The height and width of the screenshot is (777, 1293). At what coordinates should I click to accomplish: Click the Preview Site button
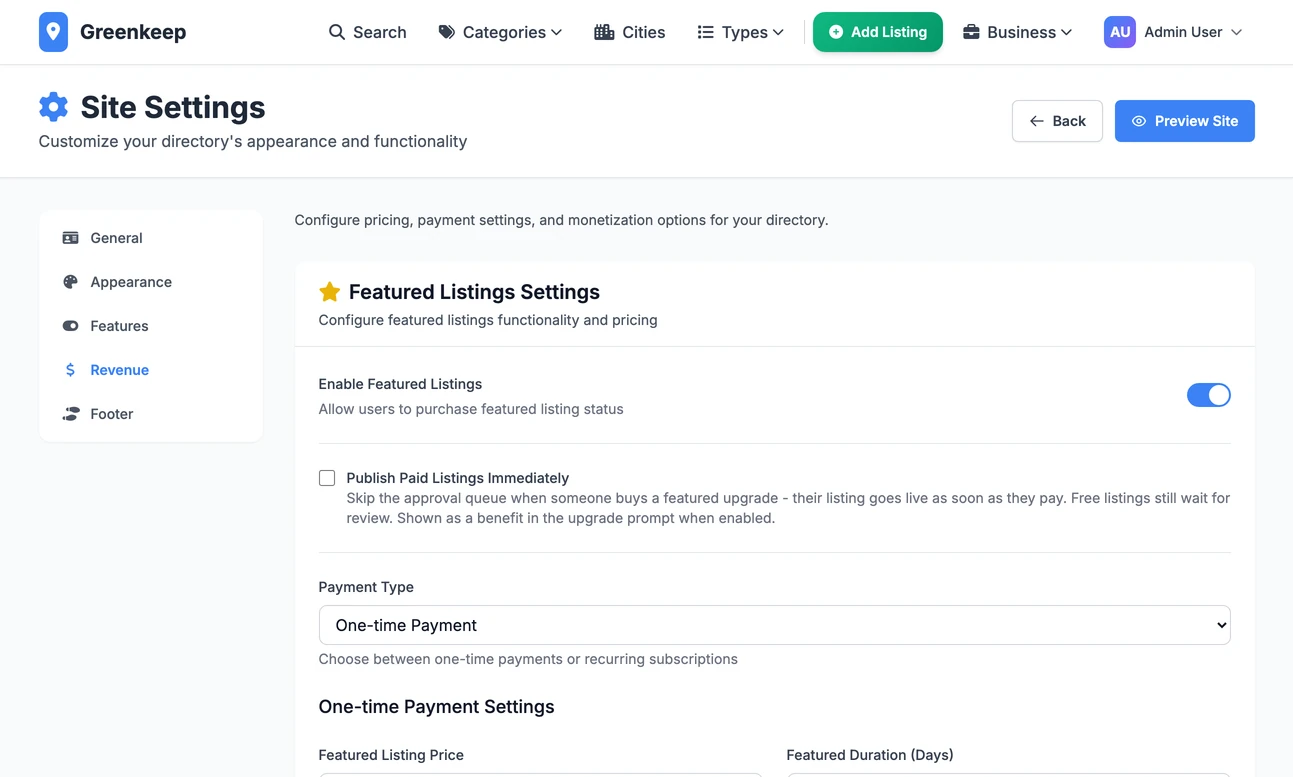(1185, 121)
